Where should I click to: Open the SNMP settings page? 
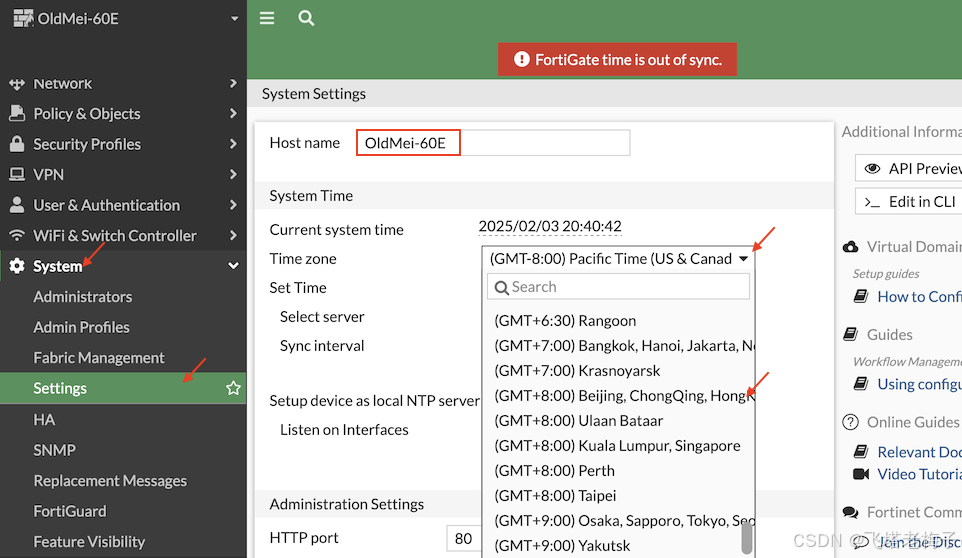point(55,450)
